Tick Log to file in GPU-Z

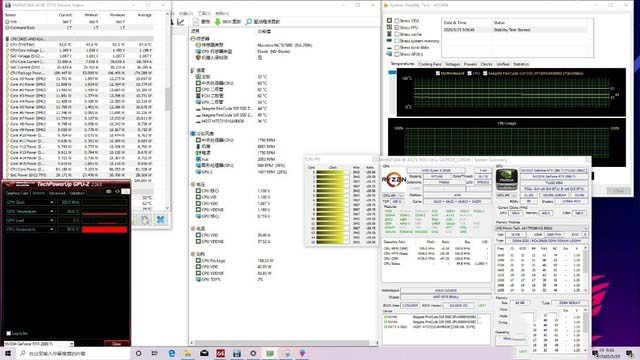tap(9, 333)
